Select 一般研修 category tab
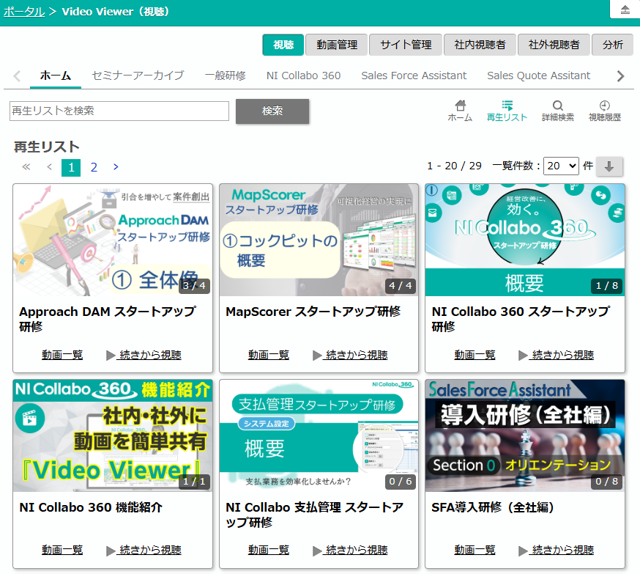Screen dimensions: 640x574 225,76
